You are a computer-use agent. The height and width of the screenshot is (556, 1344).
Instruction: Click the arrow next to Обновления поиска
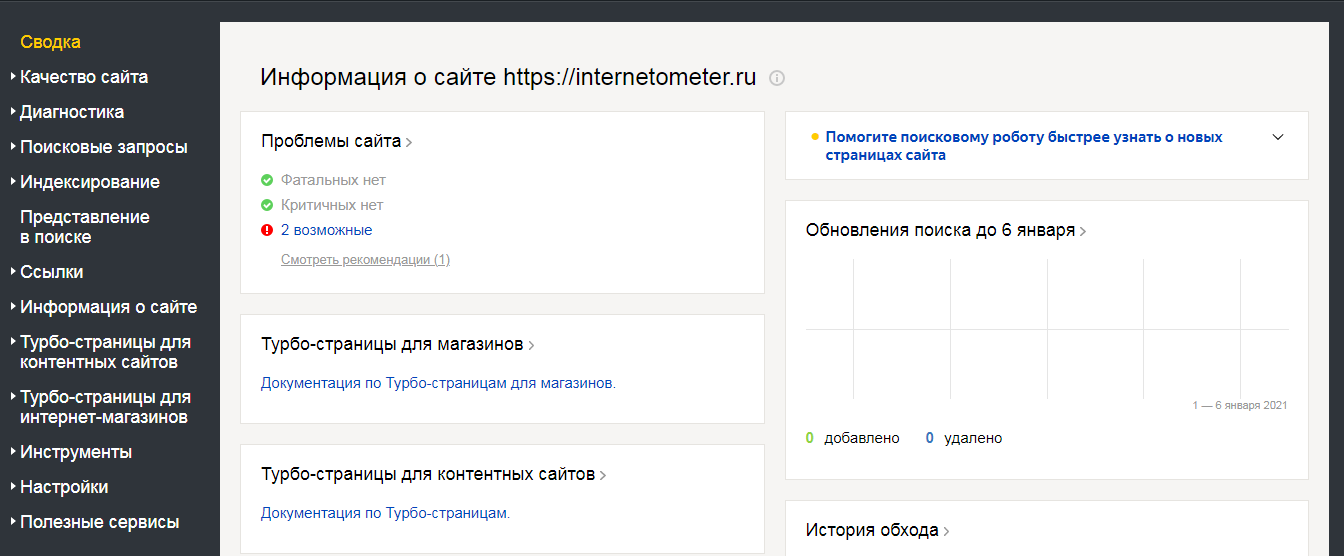(x=1083, y=232)
